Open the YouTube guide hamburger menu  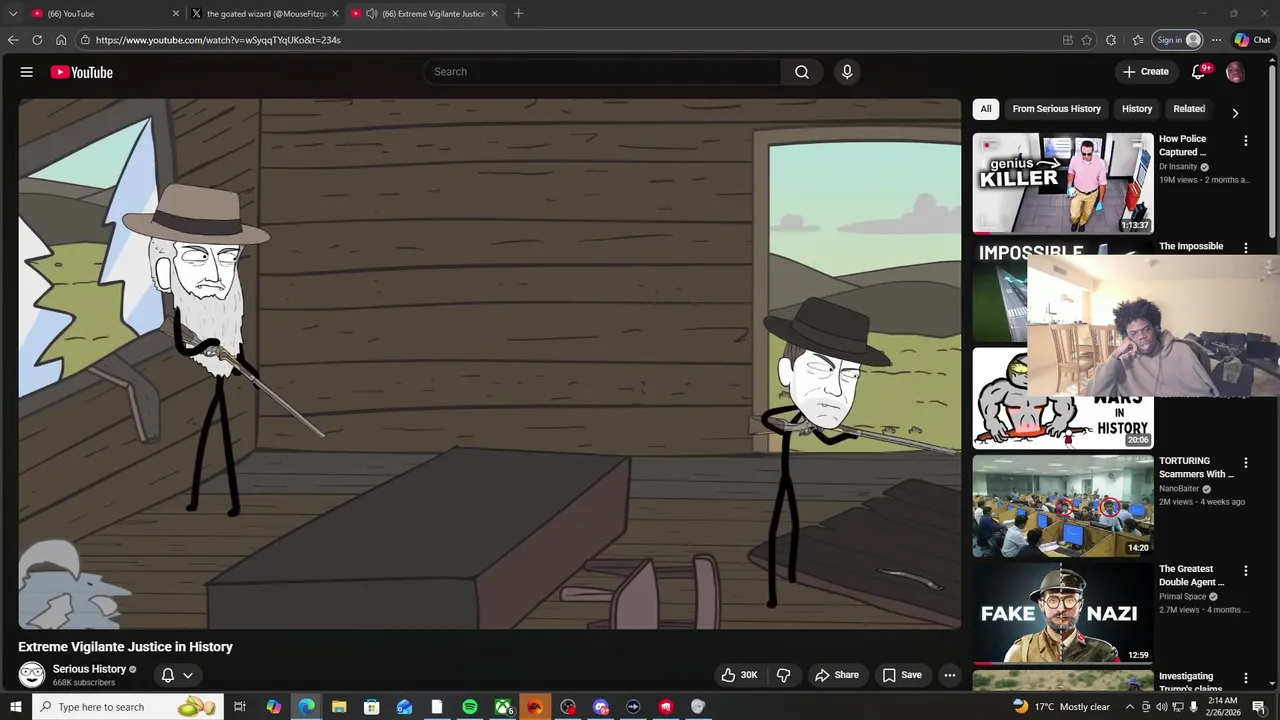pyautogui.click(x=27, y=72)
